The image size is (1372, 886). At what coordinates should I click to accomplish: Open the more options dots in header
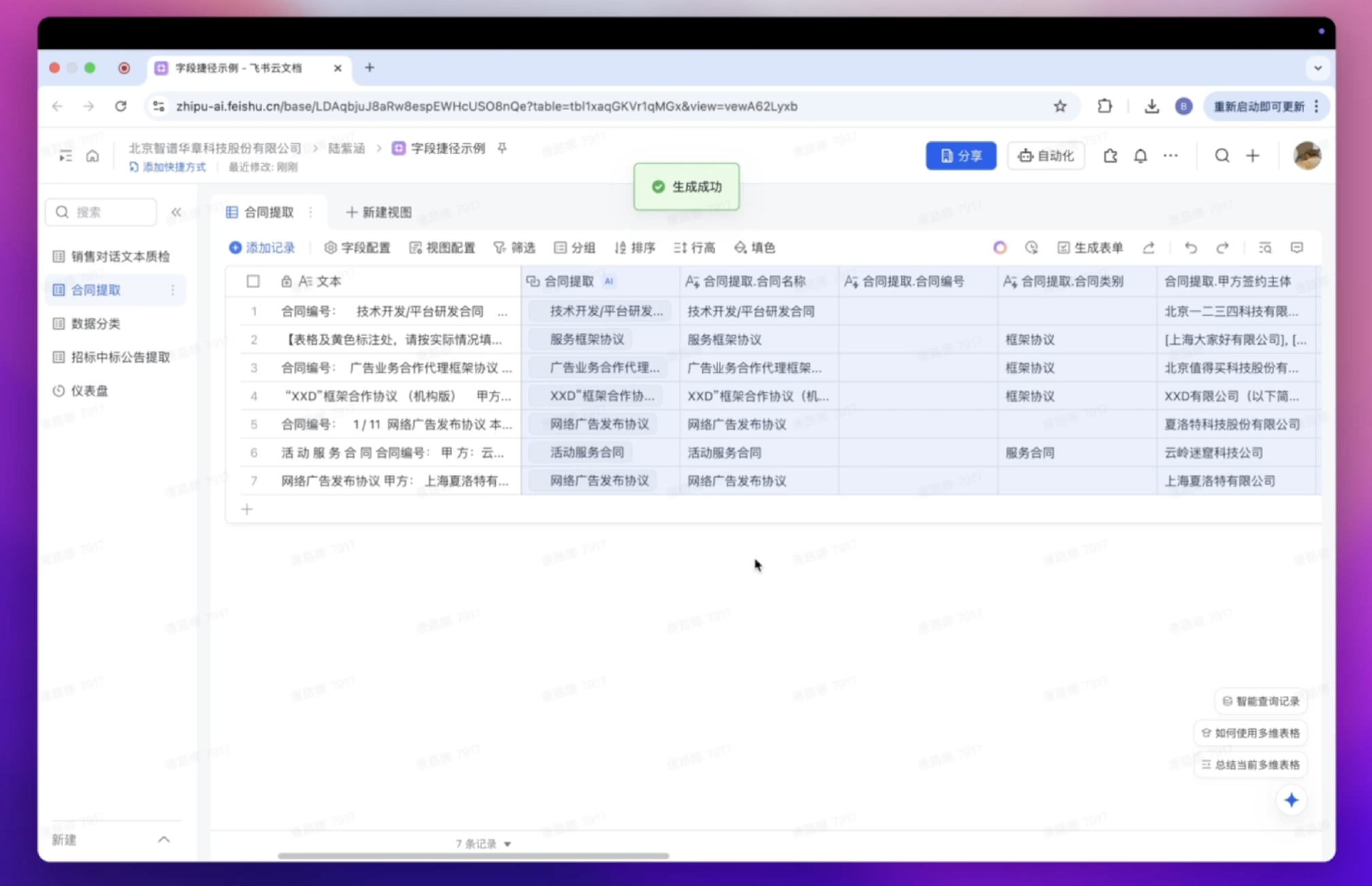(x=1170, y=156)
